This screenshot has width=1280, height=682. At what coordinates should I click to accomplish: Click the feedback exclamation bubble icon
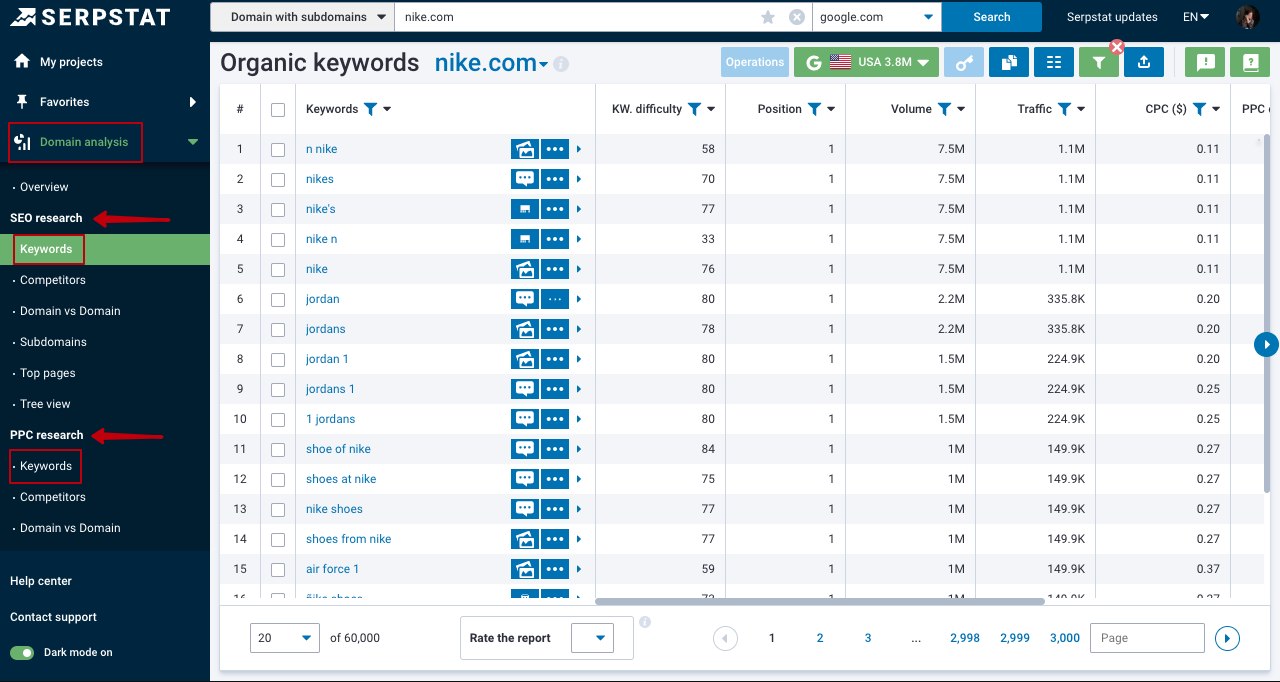tap(1206, 62)
